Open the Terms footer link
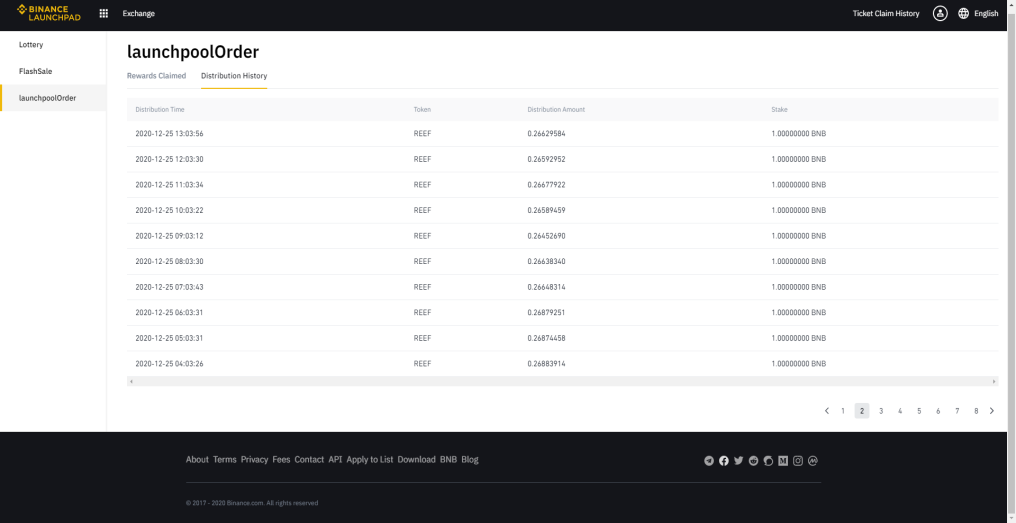Image resolution: width=1016 pixels, height=523 pixels. 225,459
